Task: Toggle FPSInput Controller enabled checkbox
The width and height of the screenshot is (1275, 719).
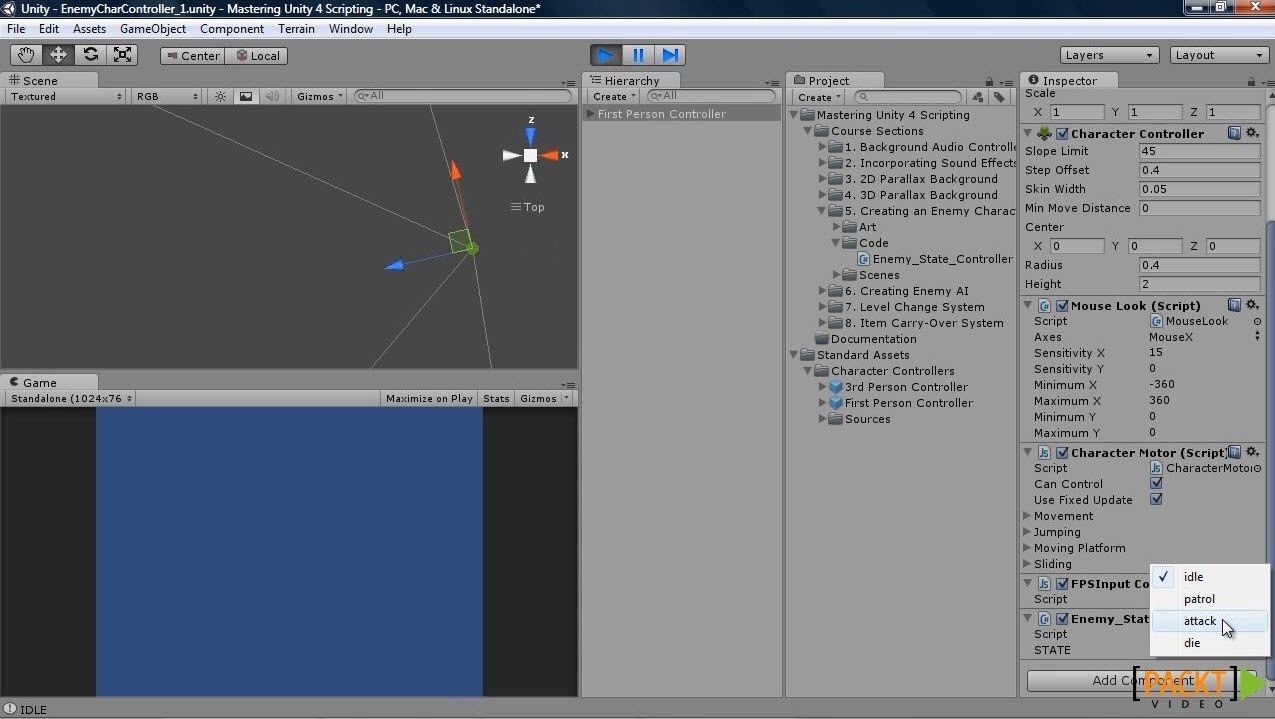Action: point(1063,583)
